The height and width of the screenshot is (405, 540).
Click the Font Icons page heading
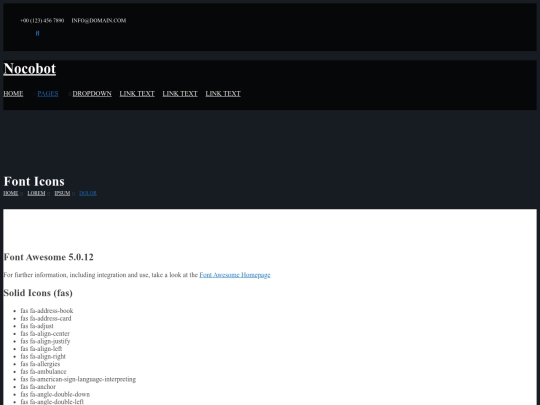34,181
